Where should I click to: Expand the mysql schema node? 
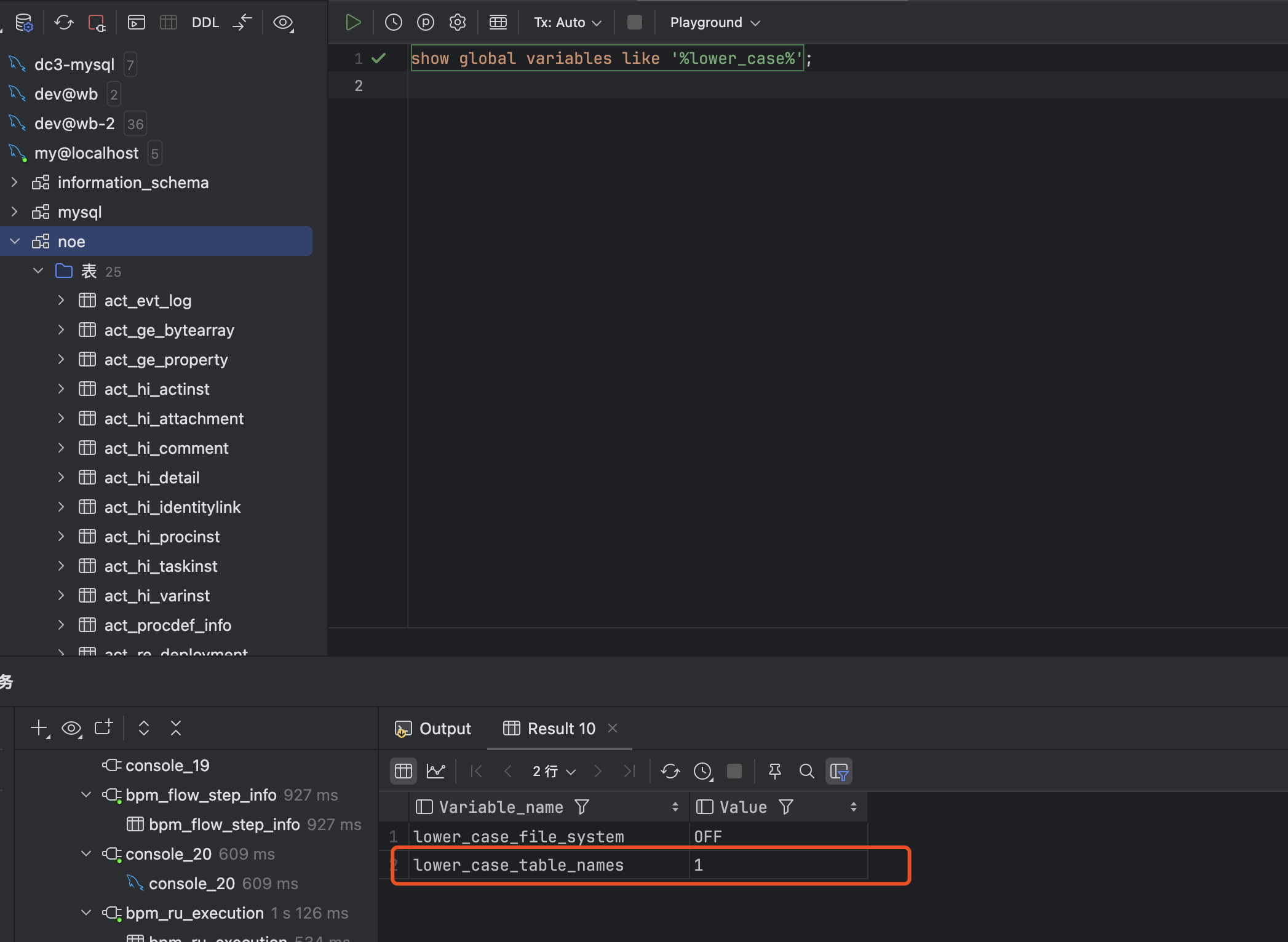point(15,212)
